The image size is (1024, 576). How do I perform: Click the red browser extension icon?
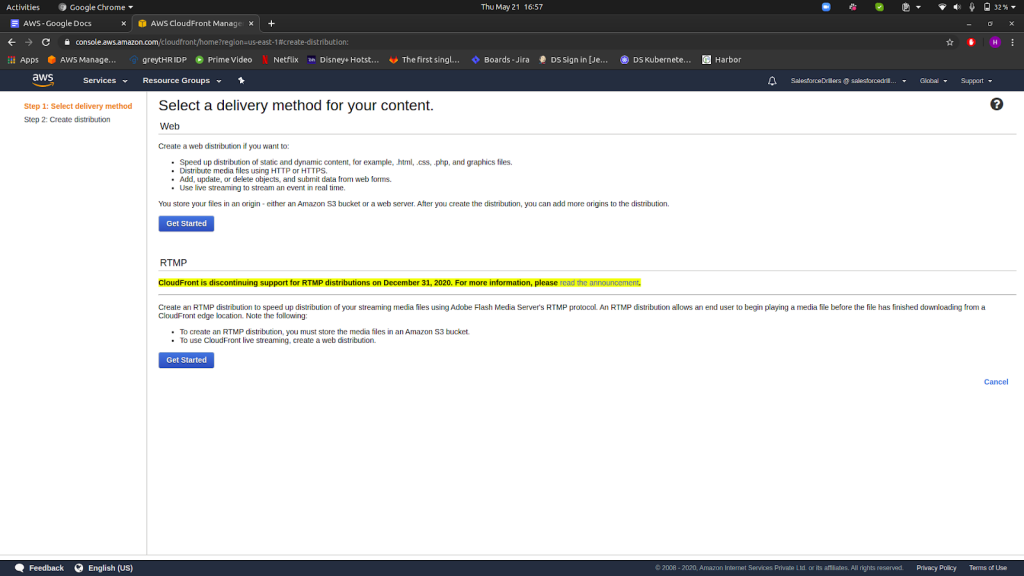pyautogui.click(x=971, y=42)
